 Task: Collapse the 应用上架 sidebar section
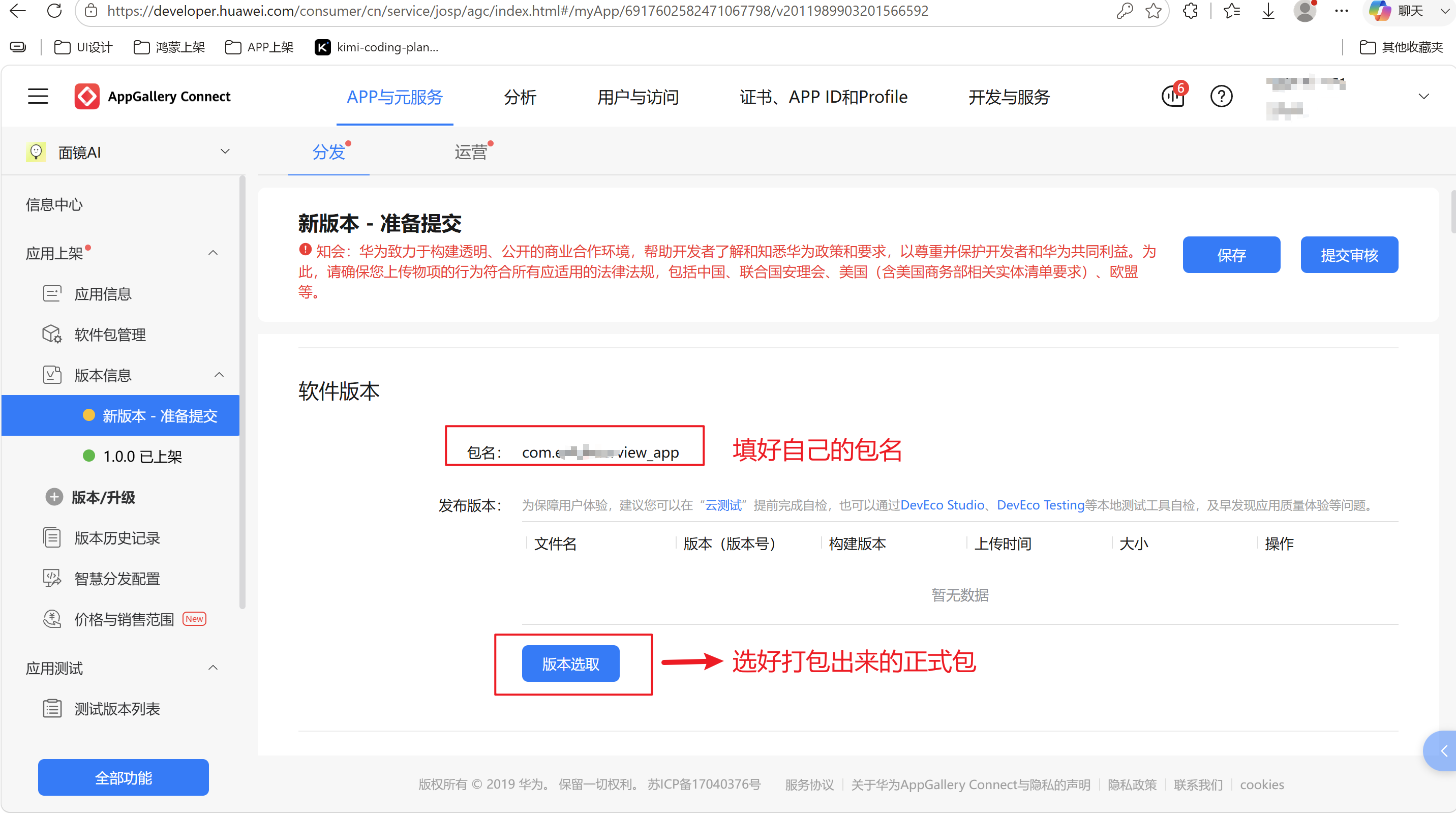coord(213,253)
